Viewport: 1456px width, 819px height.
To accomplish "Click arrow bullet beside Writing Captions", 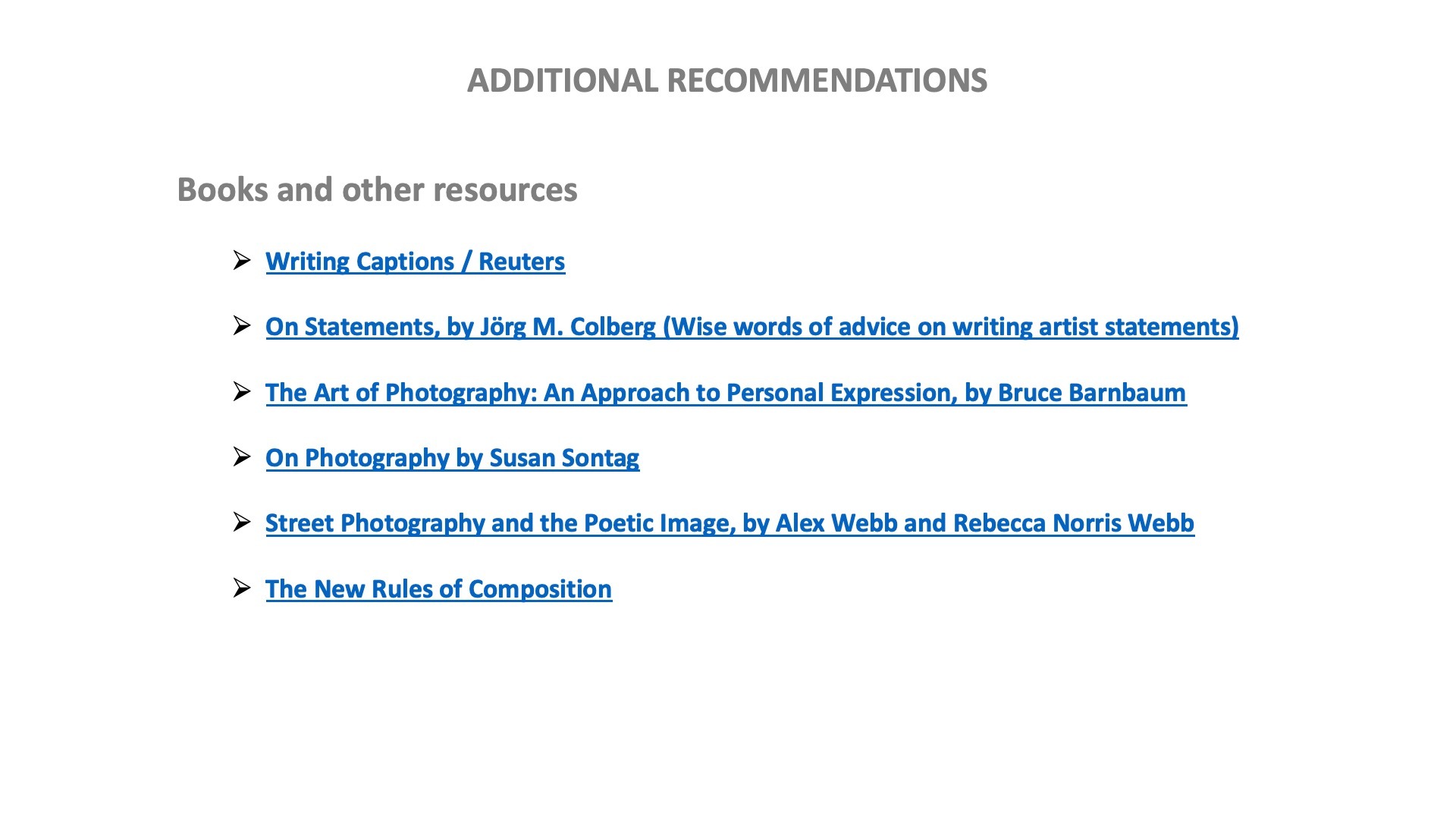I will (242, 261).
